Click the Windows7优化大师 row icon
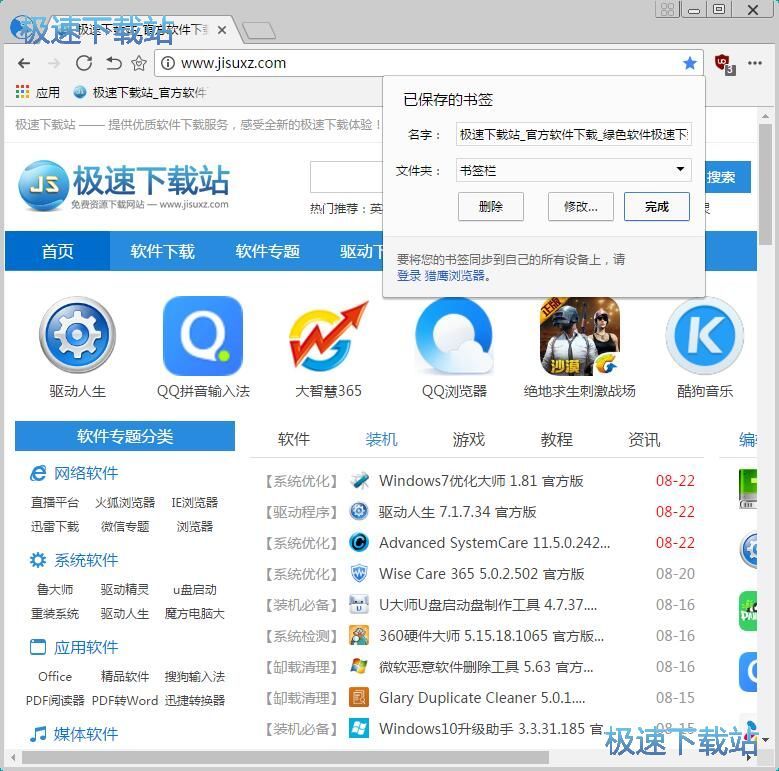 point(359,480)
